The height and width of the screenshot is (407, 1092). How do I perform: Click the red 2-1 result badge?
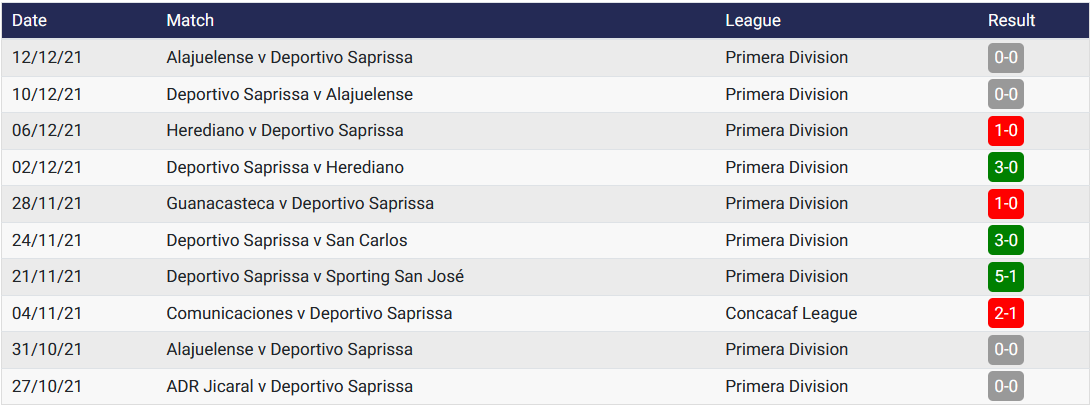1005,313
